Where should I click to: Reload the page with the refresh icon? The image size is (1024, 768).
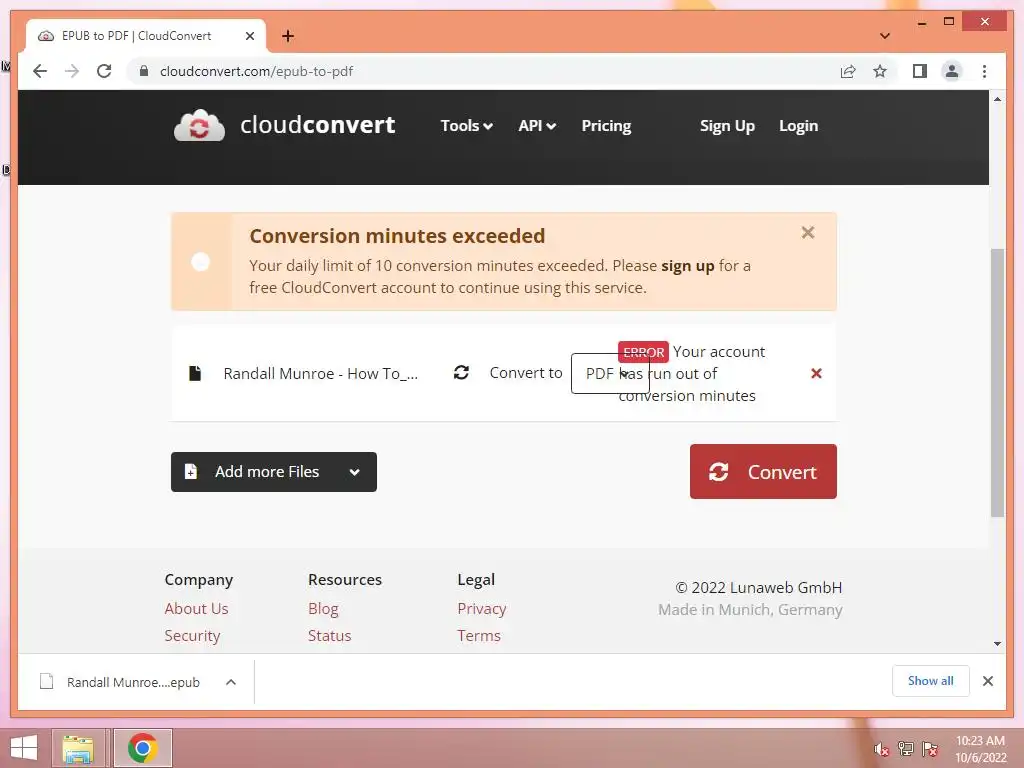click(104, 71)
